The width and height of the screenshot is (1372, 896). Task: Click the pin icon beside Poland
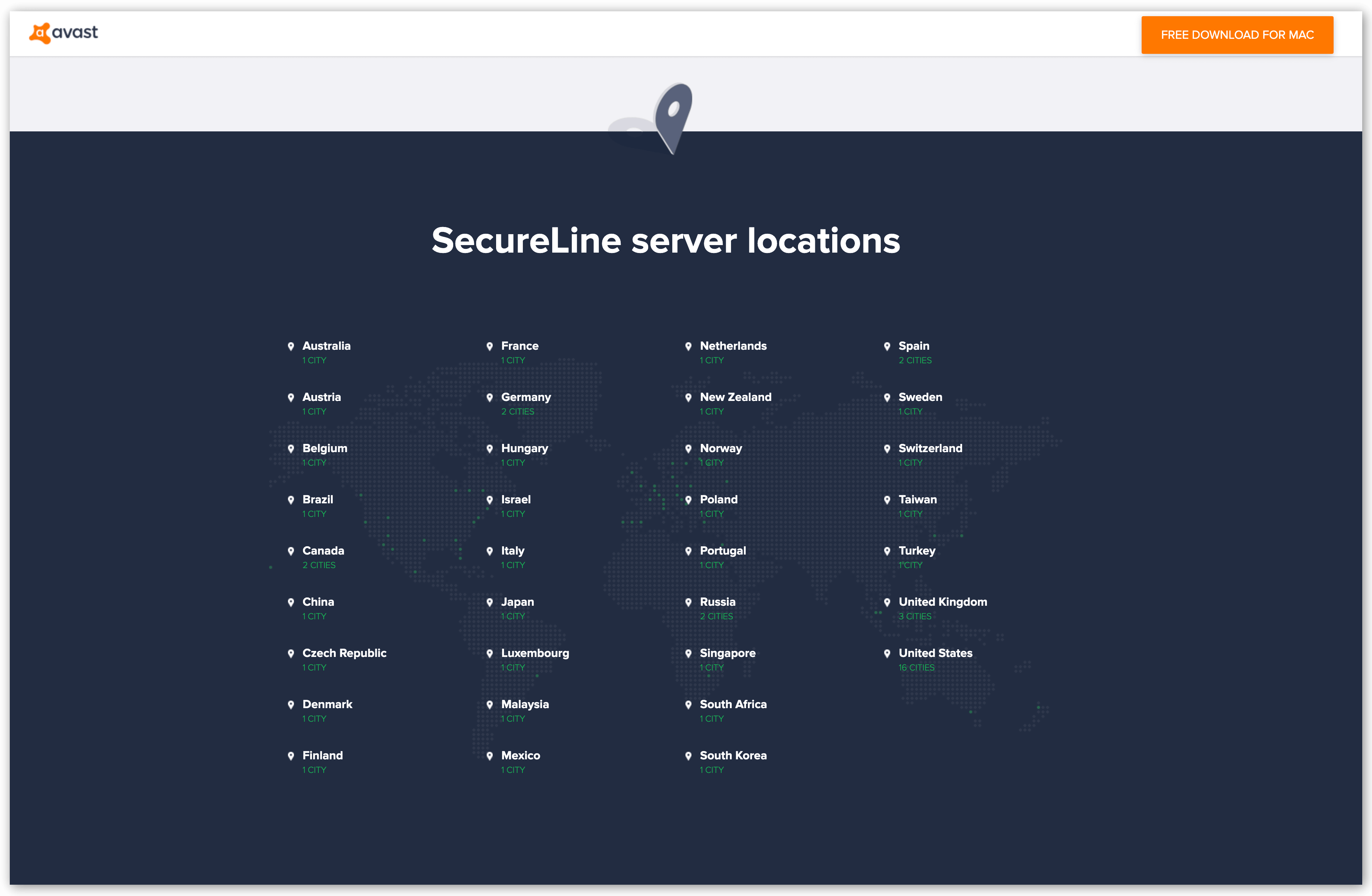click(688, 500)
